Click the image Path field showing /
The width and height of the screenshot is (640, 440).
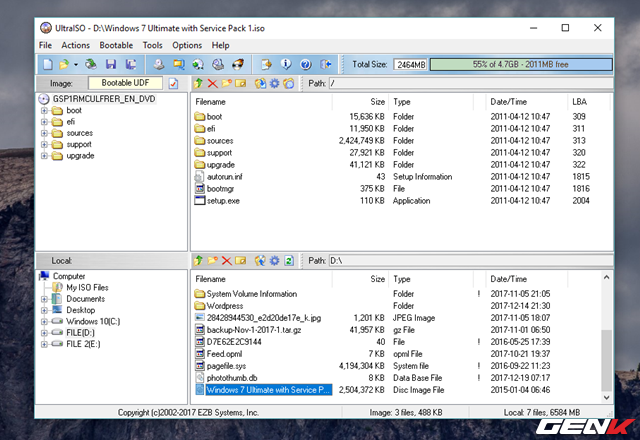tap(471, 84)
